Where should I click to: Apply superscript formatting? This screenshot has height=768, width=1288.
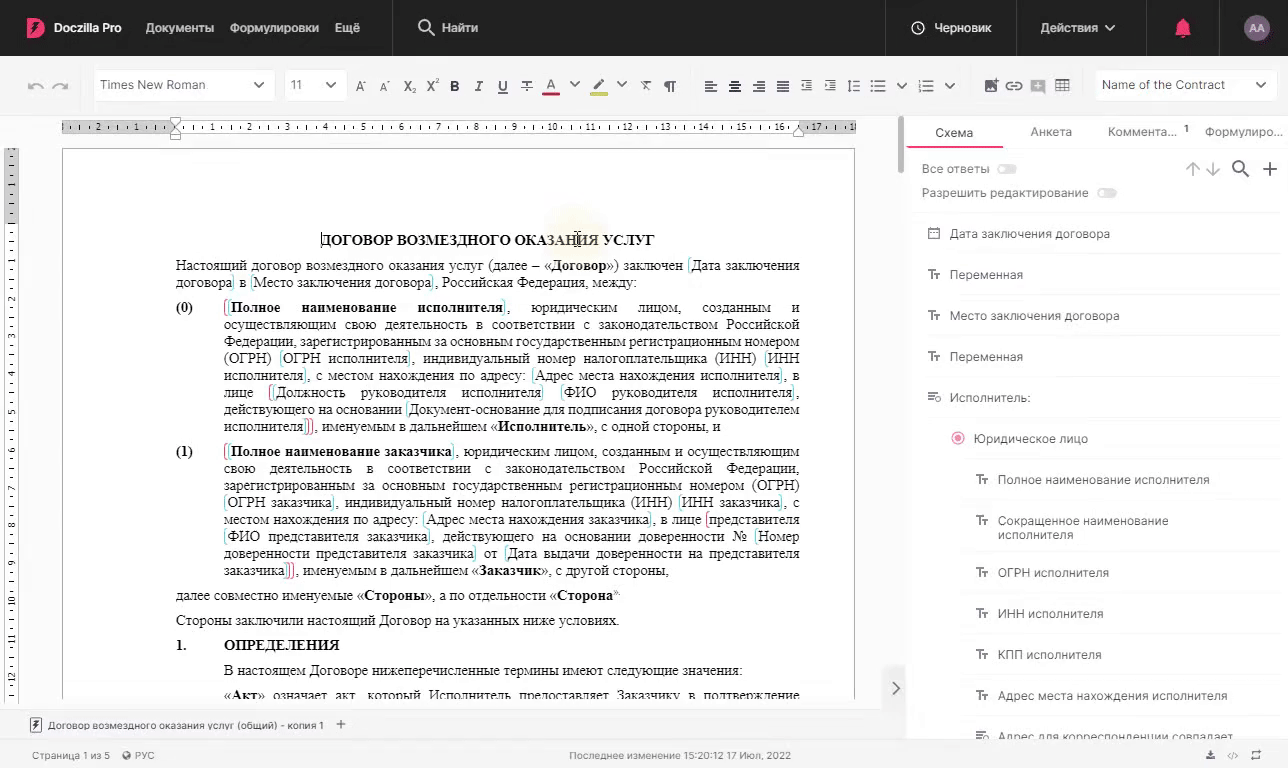pos(432,86)
